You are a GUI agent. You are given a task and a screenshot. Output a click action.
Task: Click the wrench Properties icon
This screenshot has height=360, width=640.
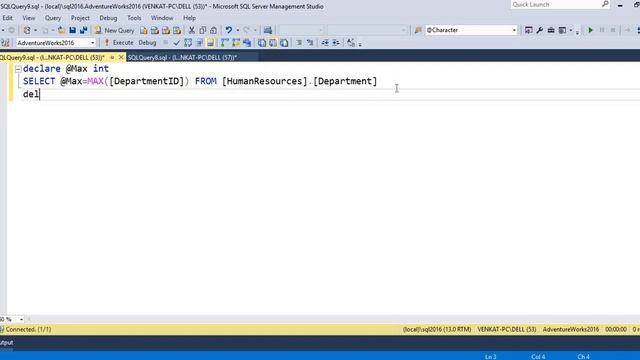coord(540,30)
